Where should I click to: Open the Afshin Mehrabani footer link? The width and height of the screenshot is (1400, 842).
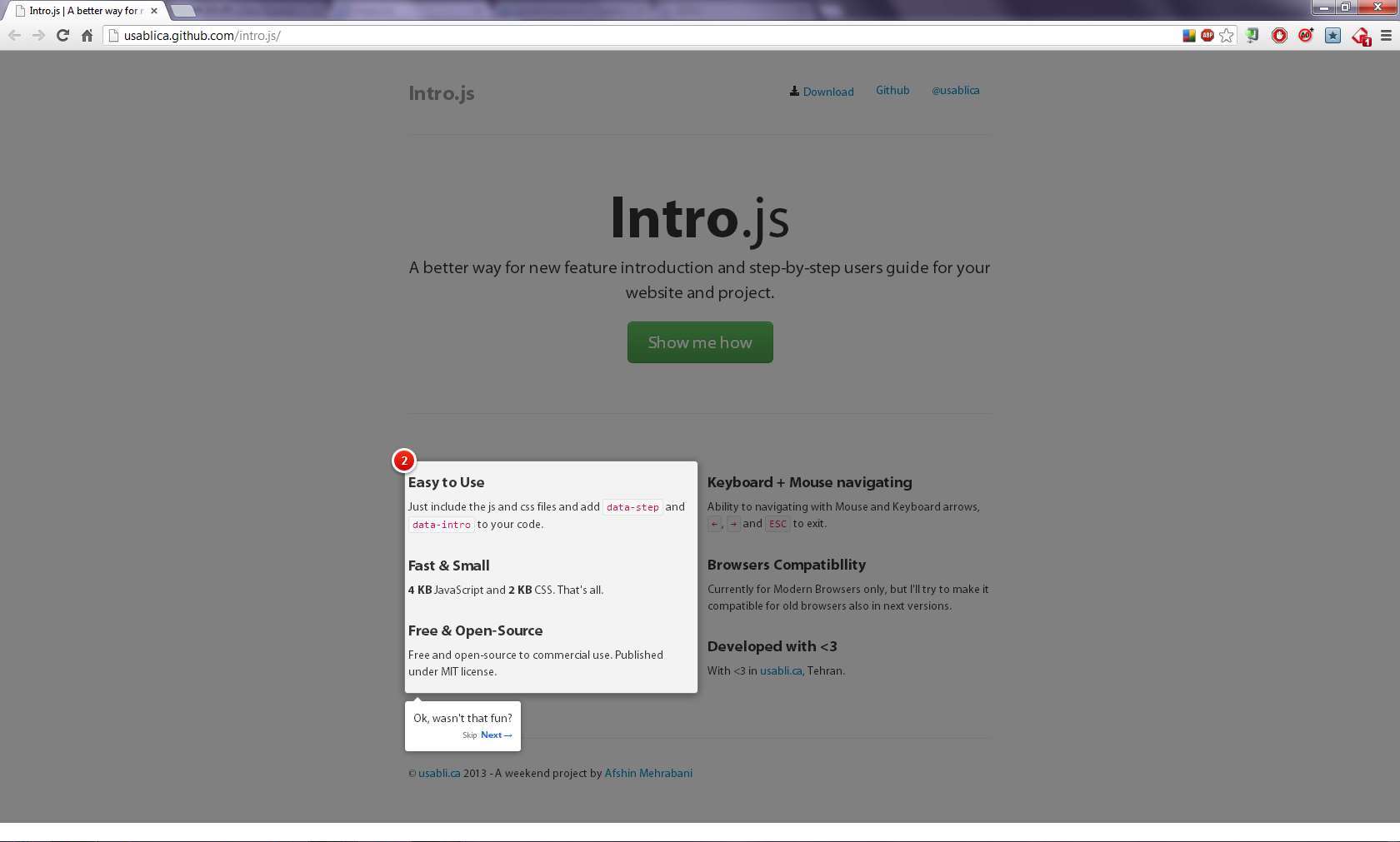(648, 774)
